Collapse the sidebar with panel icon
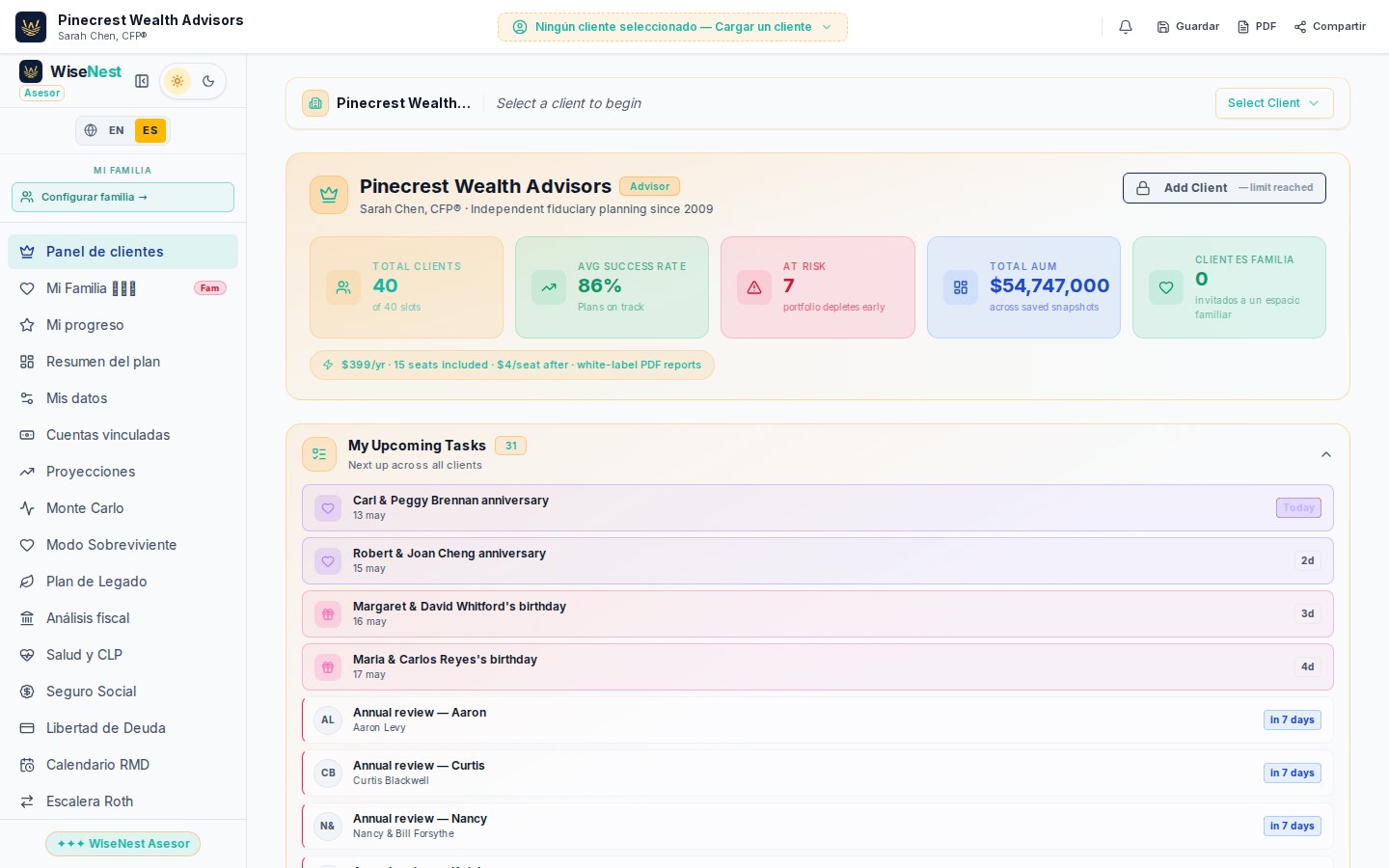 point(142,81)
